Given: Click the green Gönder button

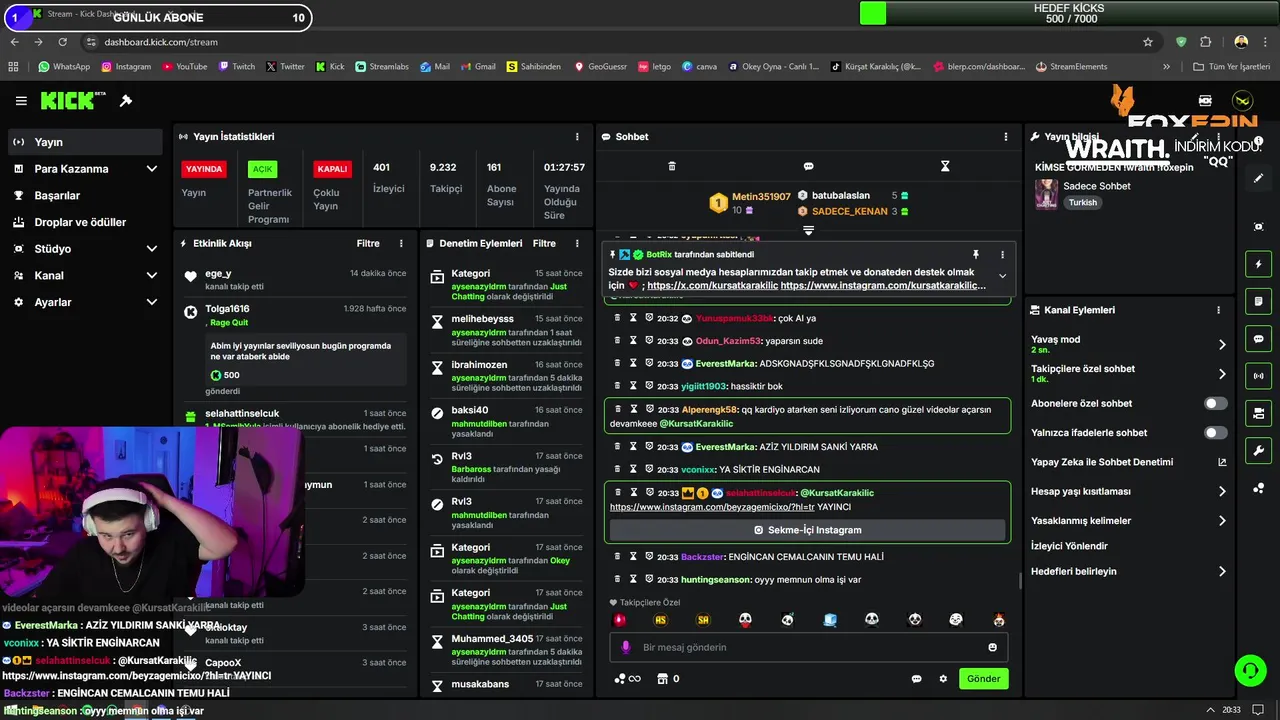Looking at the screenshot, I should click(983, 679).
